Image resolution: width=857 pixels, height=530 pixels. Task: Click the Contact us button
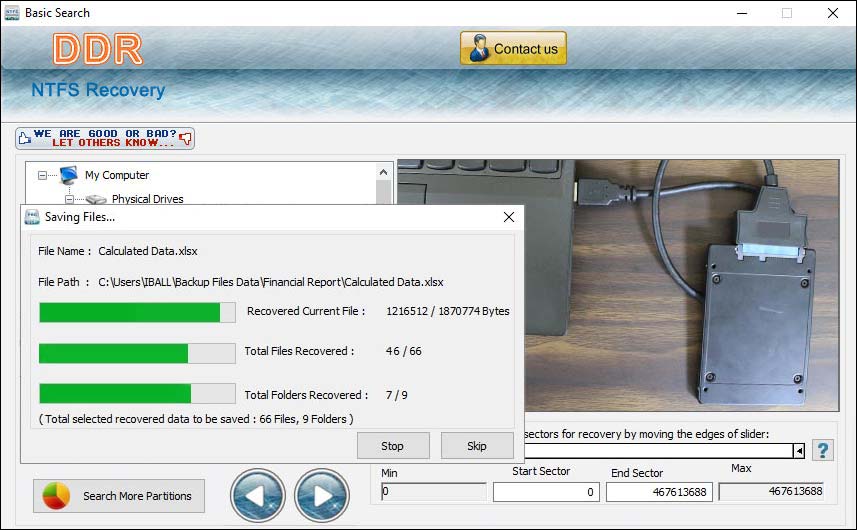513,48
